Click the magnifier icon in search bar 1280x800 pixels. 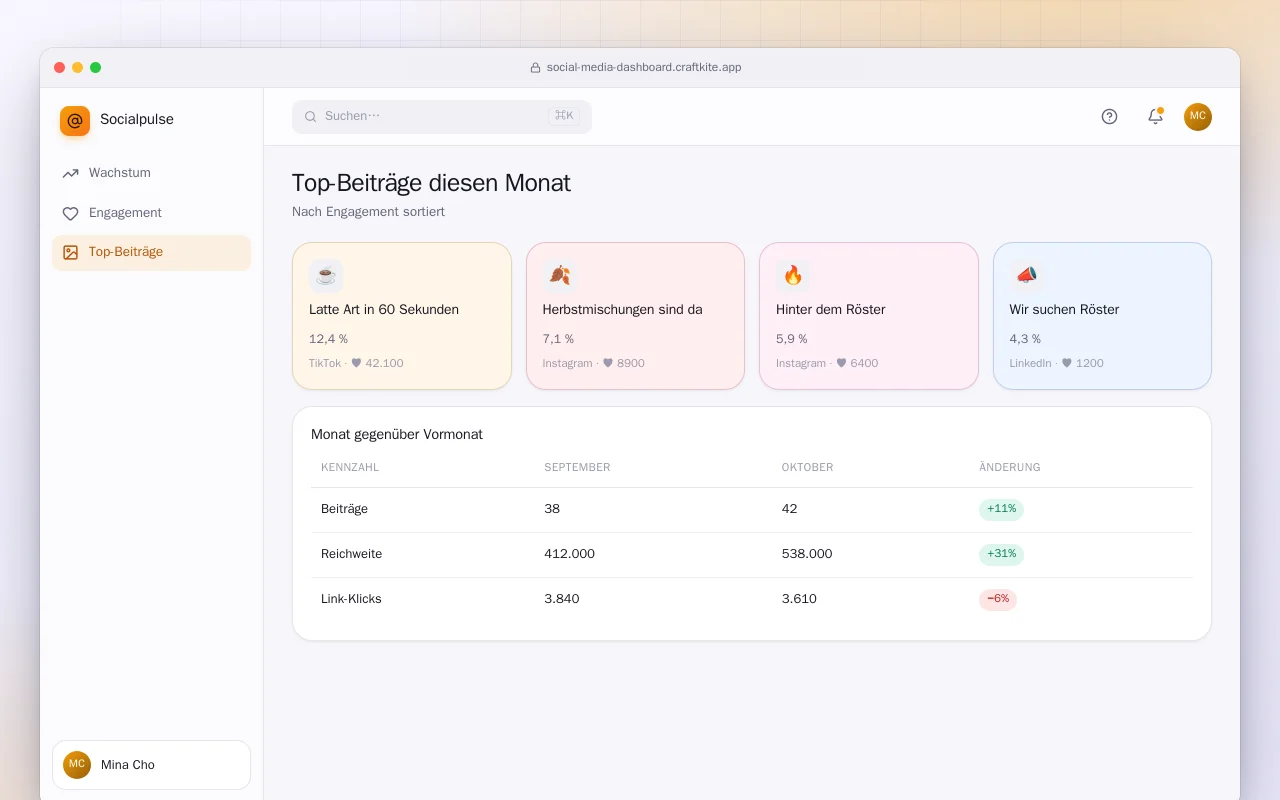(x=311, y=116)
